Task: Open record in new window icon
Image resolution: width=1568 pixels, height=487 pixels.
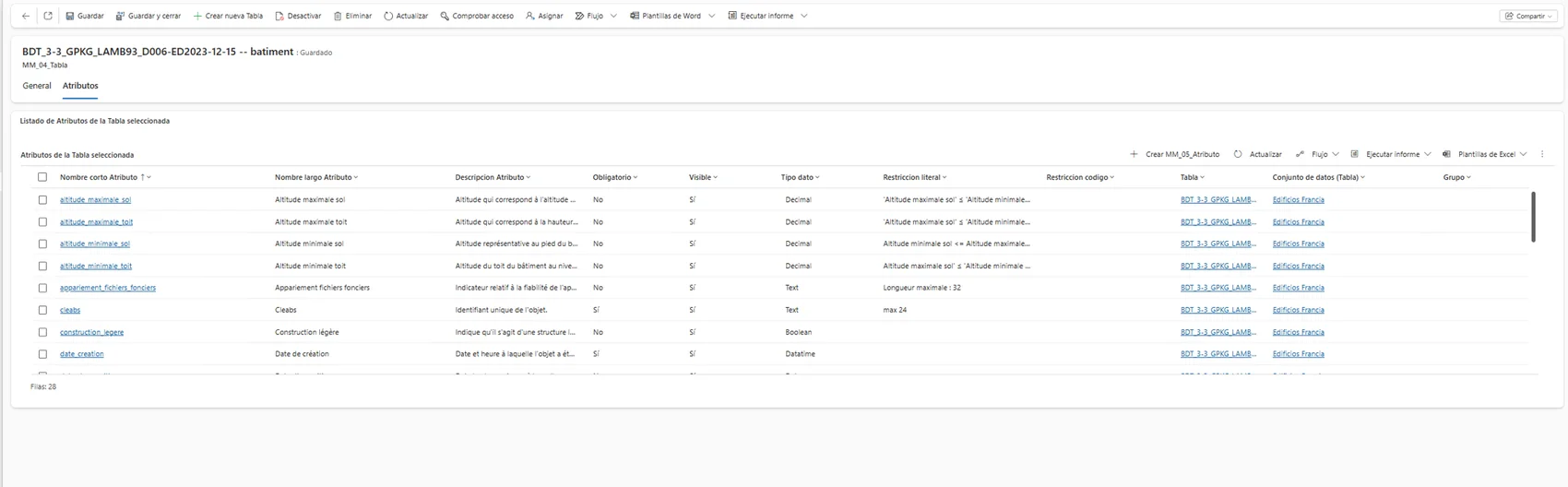Action: click(48, 16)
